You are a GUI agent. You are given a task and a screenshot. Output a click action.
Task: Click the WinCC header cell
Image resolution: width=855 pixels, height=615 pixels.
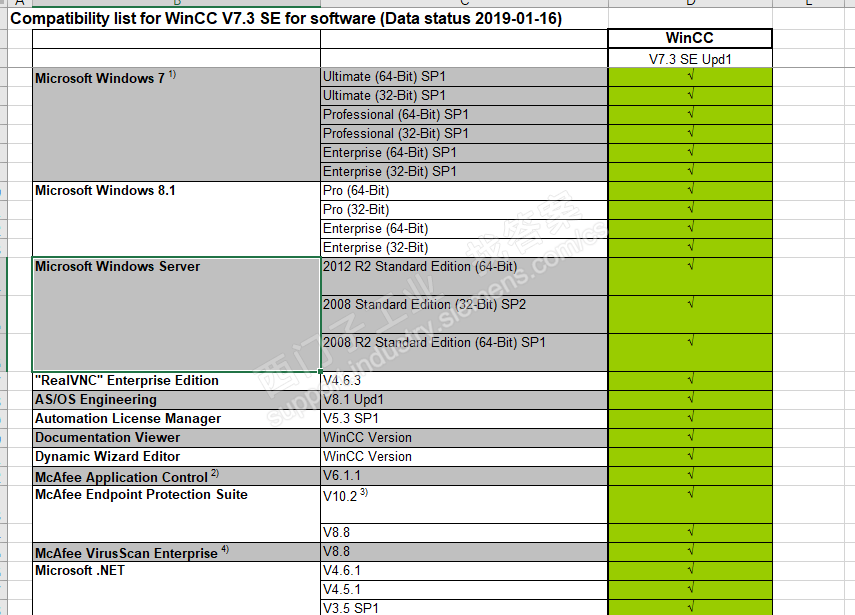coord(690,38)
